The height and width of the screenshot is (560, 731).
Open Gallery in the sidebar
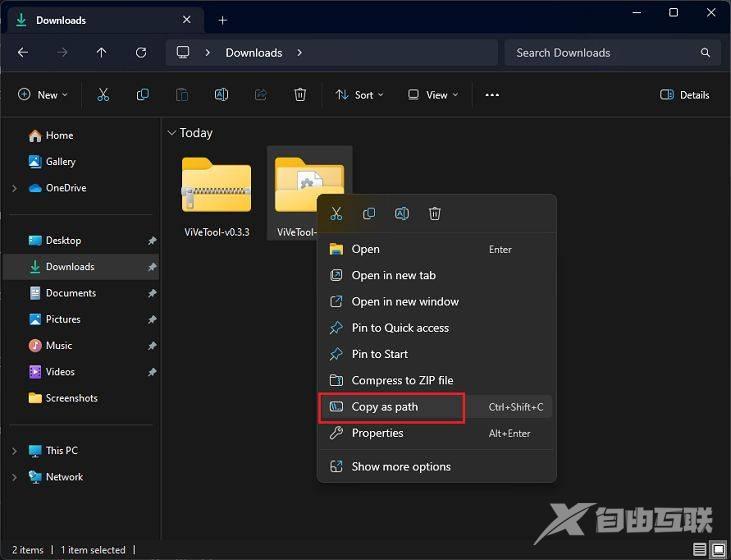(52, 162)
